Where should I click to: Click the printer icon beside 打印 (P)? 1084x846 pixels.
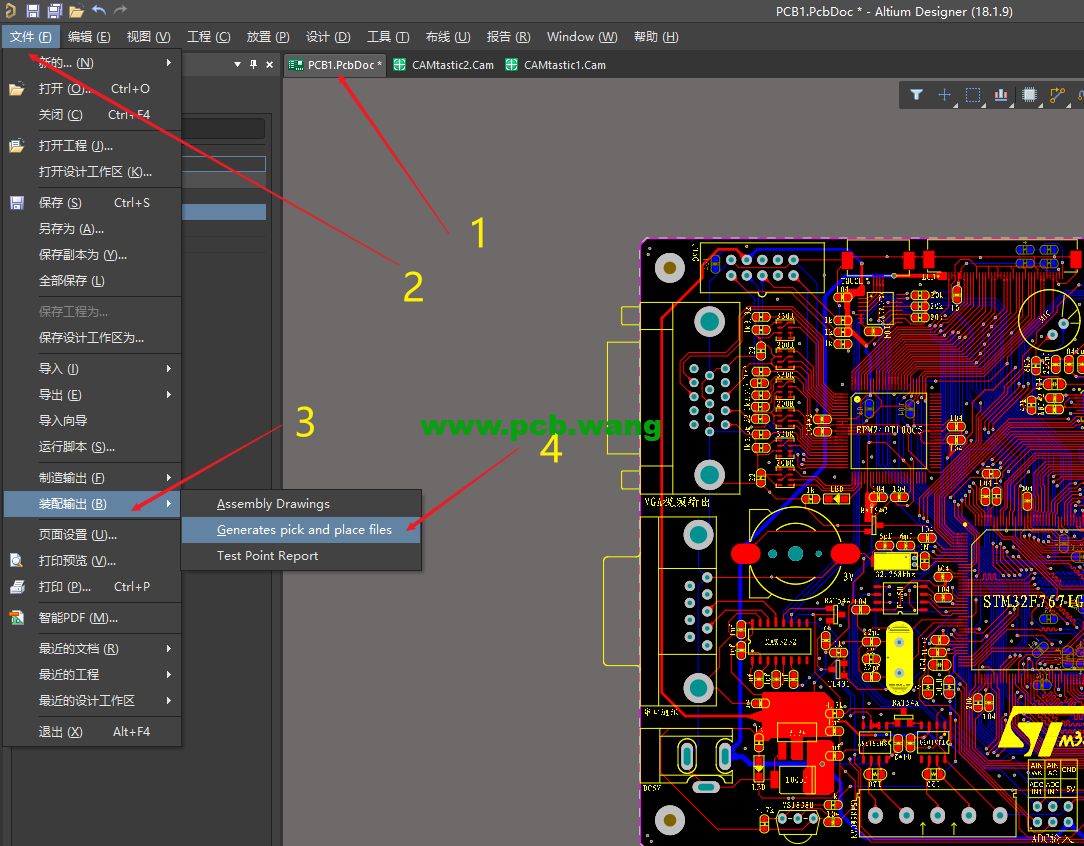(17, 587)
